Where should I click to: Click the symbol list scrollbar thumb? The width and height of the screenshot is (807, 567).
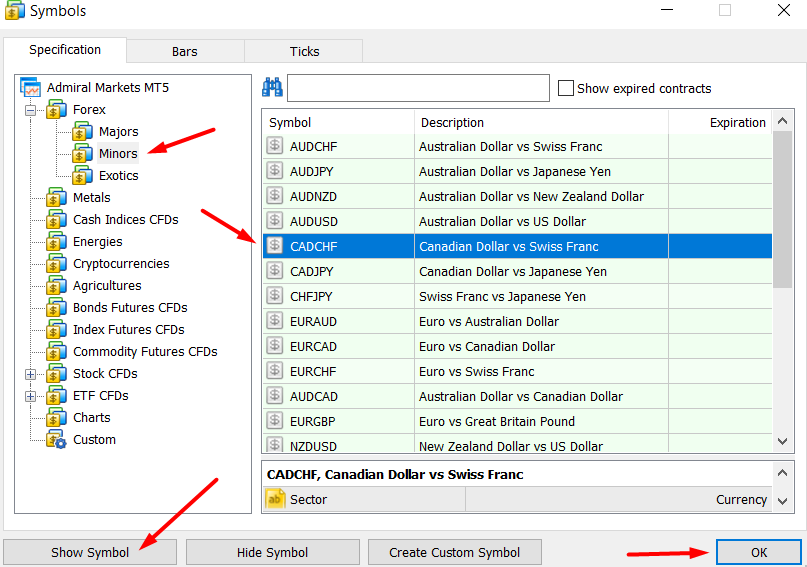point(782,210)
